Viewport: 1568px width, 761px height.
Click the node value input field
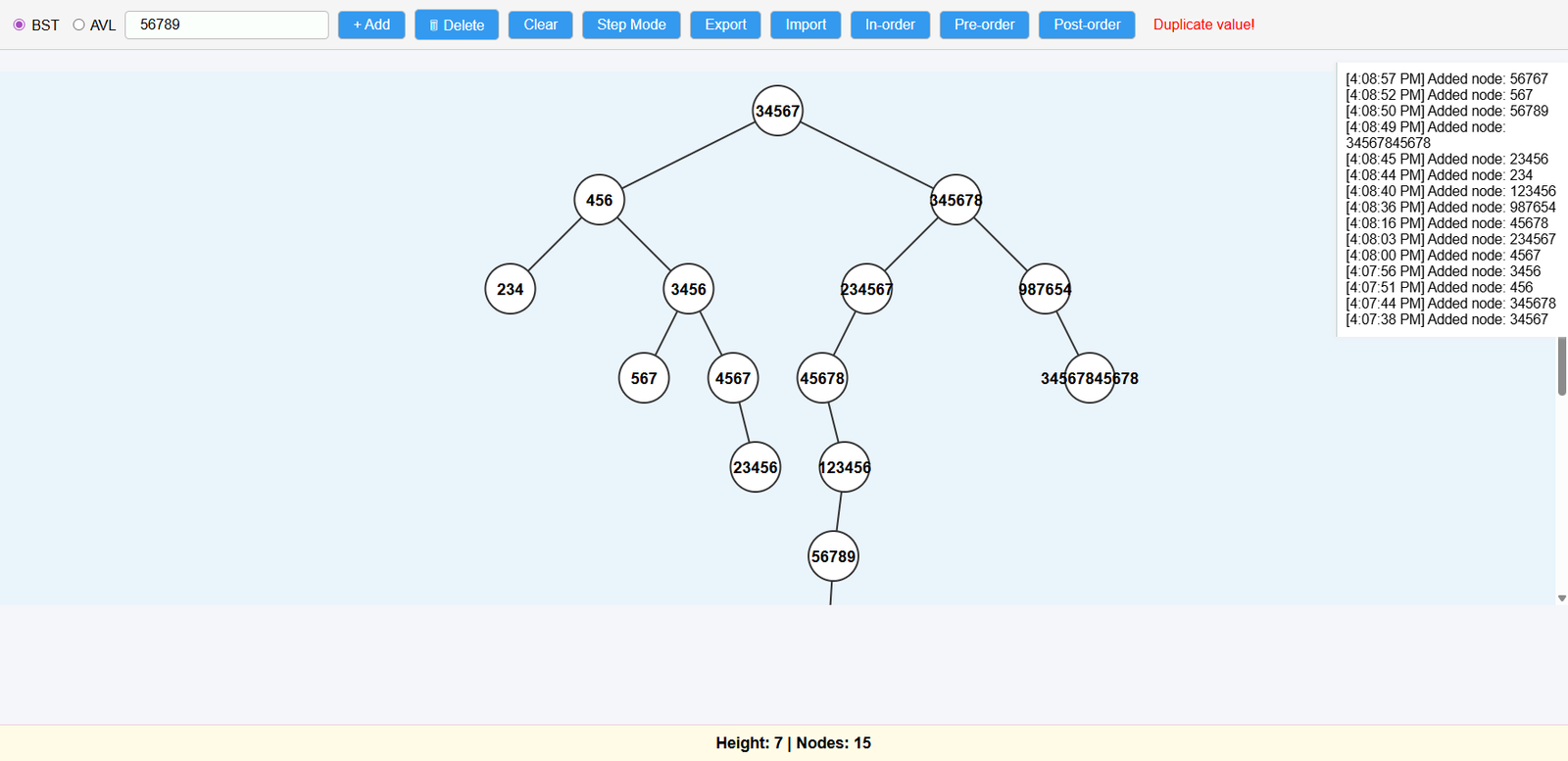(226, 24)
